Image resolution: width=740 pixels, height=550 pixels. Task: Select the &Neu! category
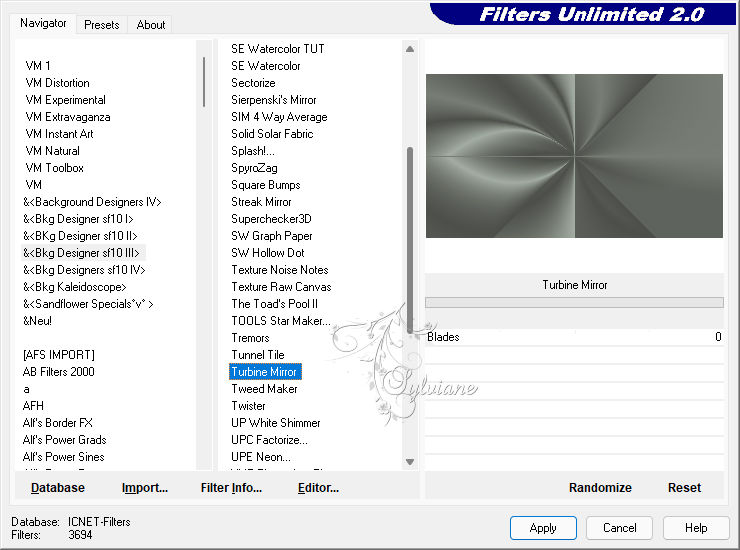(37, 321)
